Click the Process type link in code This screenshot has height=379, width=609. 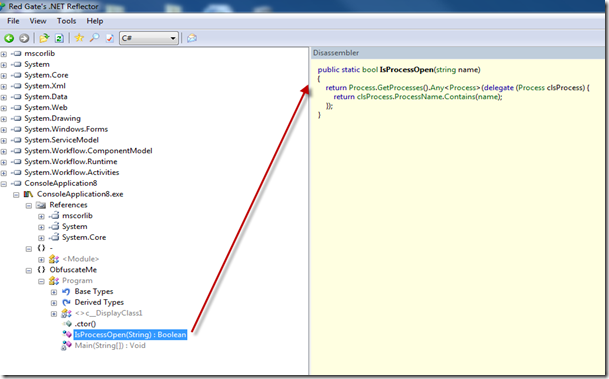pyautogui.click(x=359, y=88)
